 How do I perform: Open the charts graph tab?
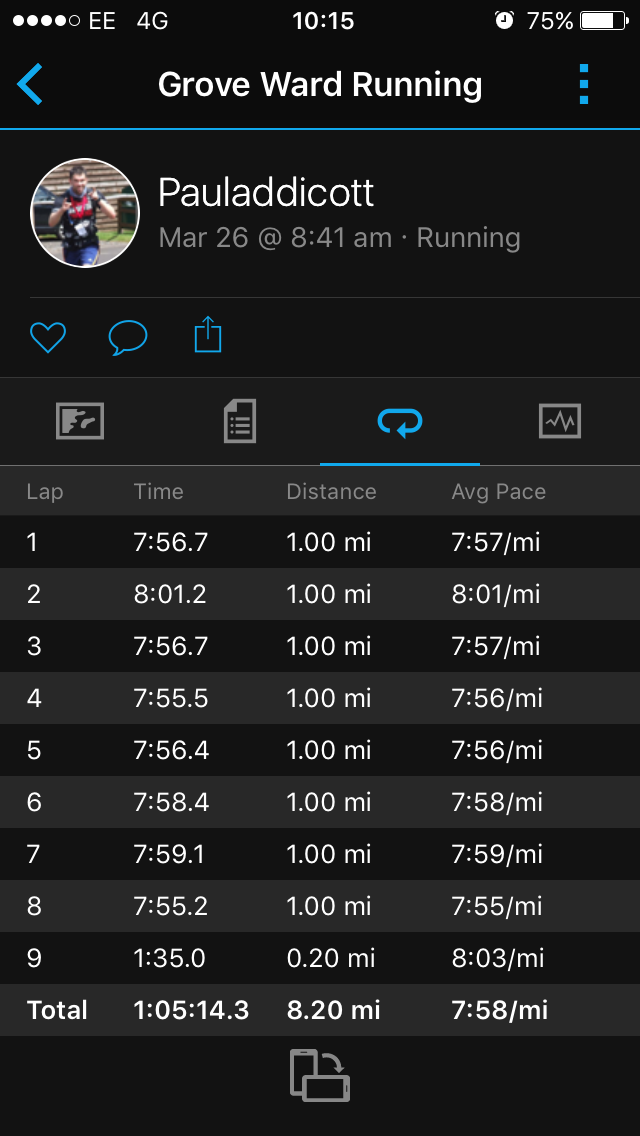click(560, 422)
